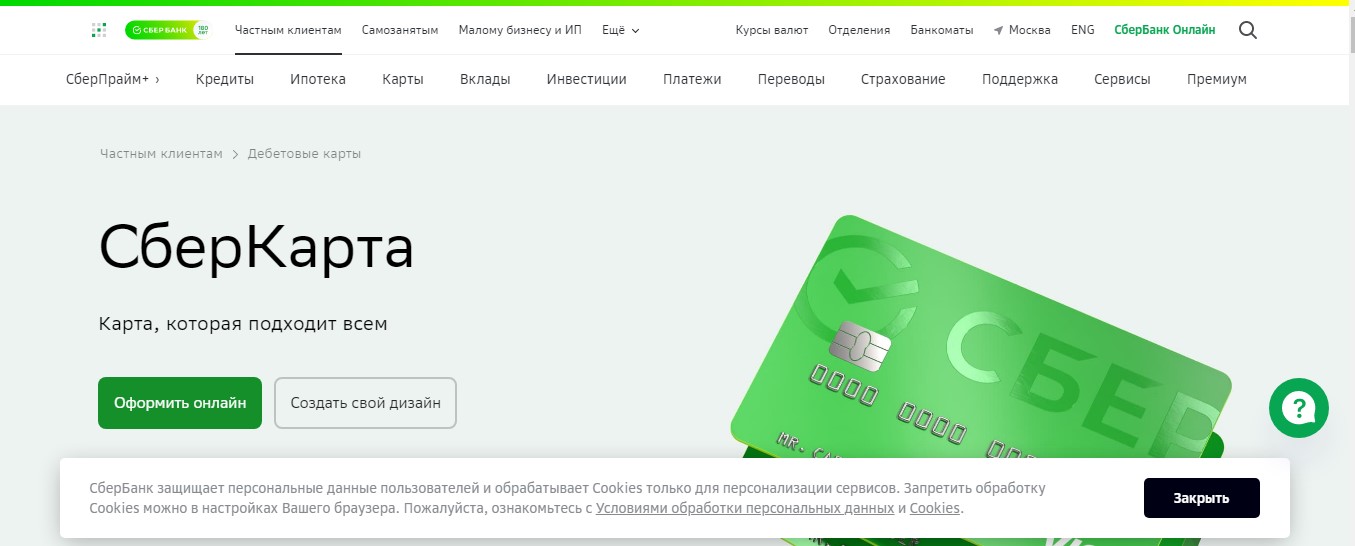Switch language to ENG
Viewport: 1355px width, 546px height.
coord(1083,30)
